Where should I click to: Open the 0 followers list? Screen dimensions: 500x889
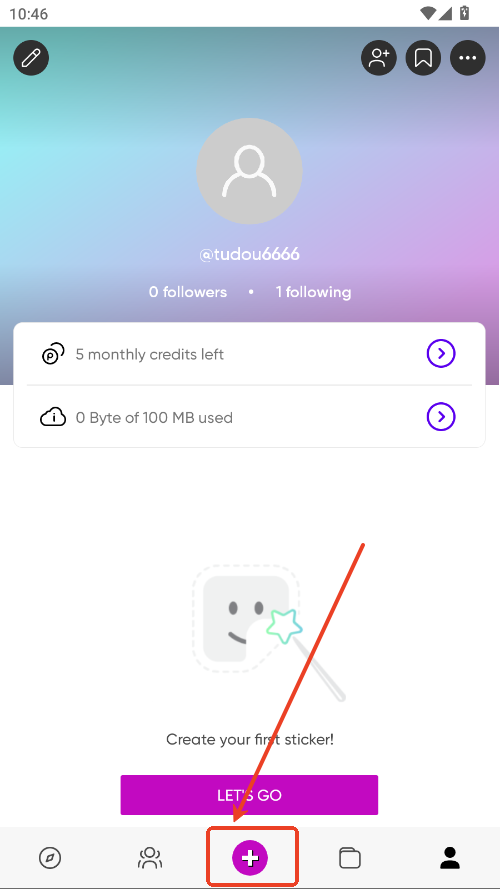(188, 292)
